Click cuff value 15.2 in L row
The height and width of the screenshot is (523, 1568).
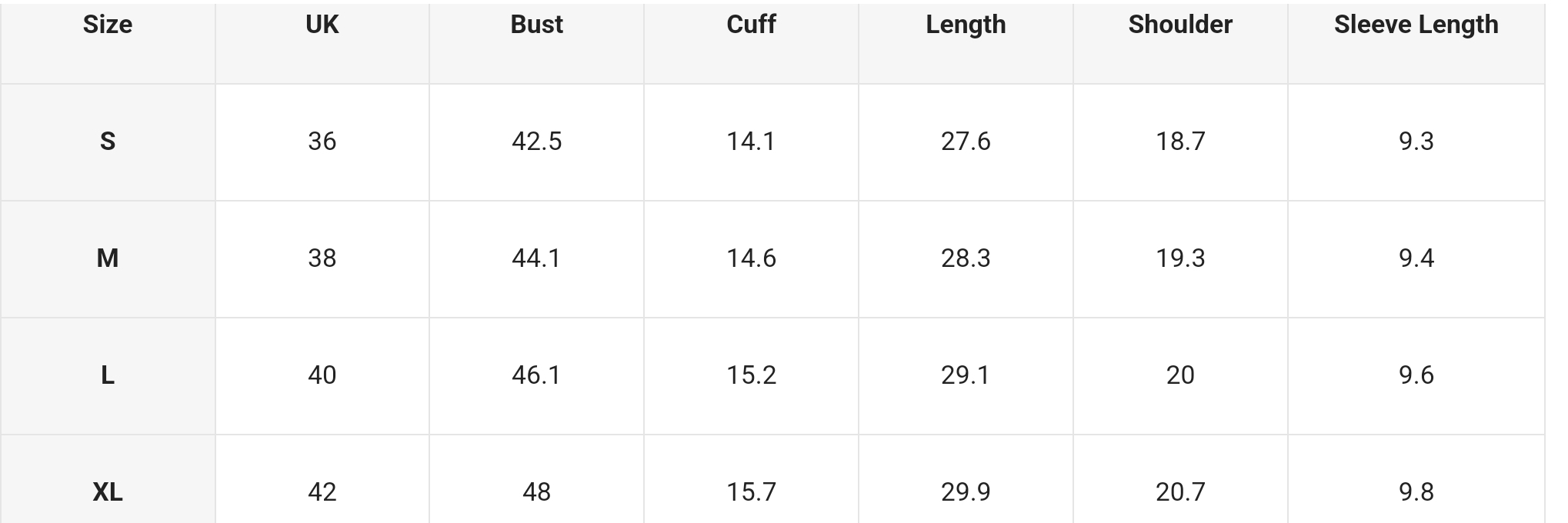tap(751, 375)
